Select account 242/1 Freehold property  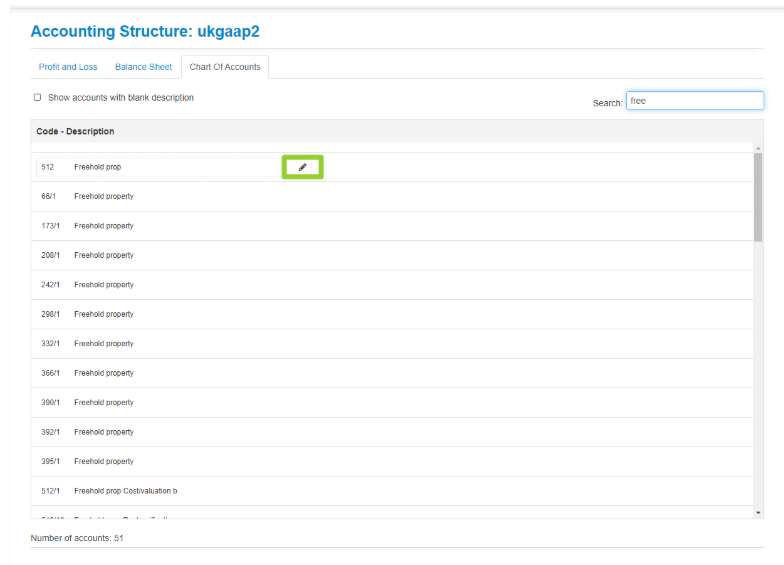(103, 285)
